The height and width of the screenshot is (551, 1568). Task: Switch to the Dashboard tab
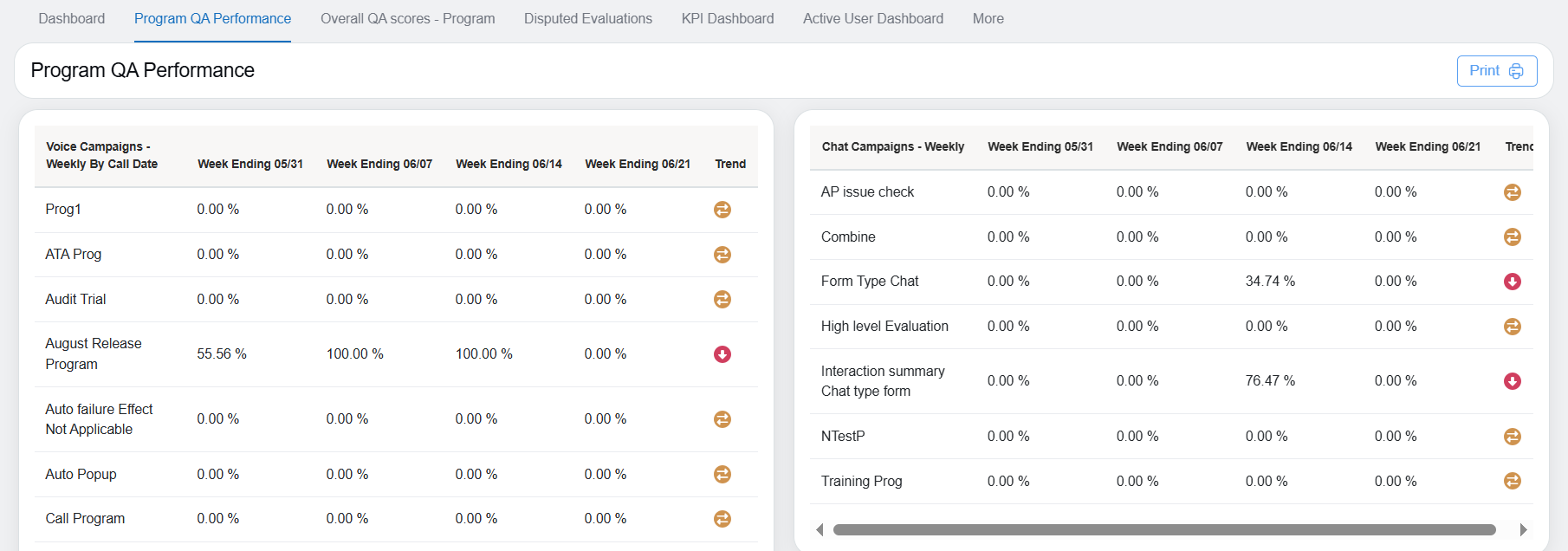pos(72,19)
